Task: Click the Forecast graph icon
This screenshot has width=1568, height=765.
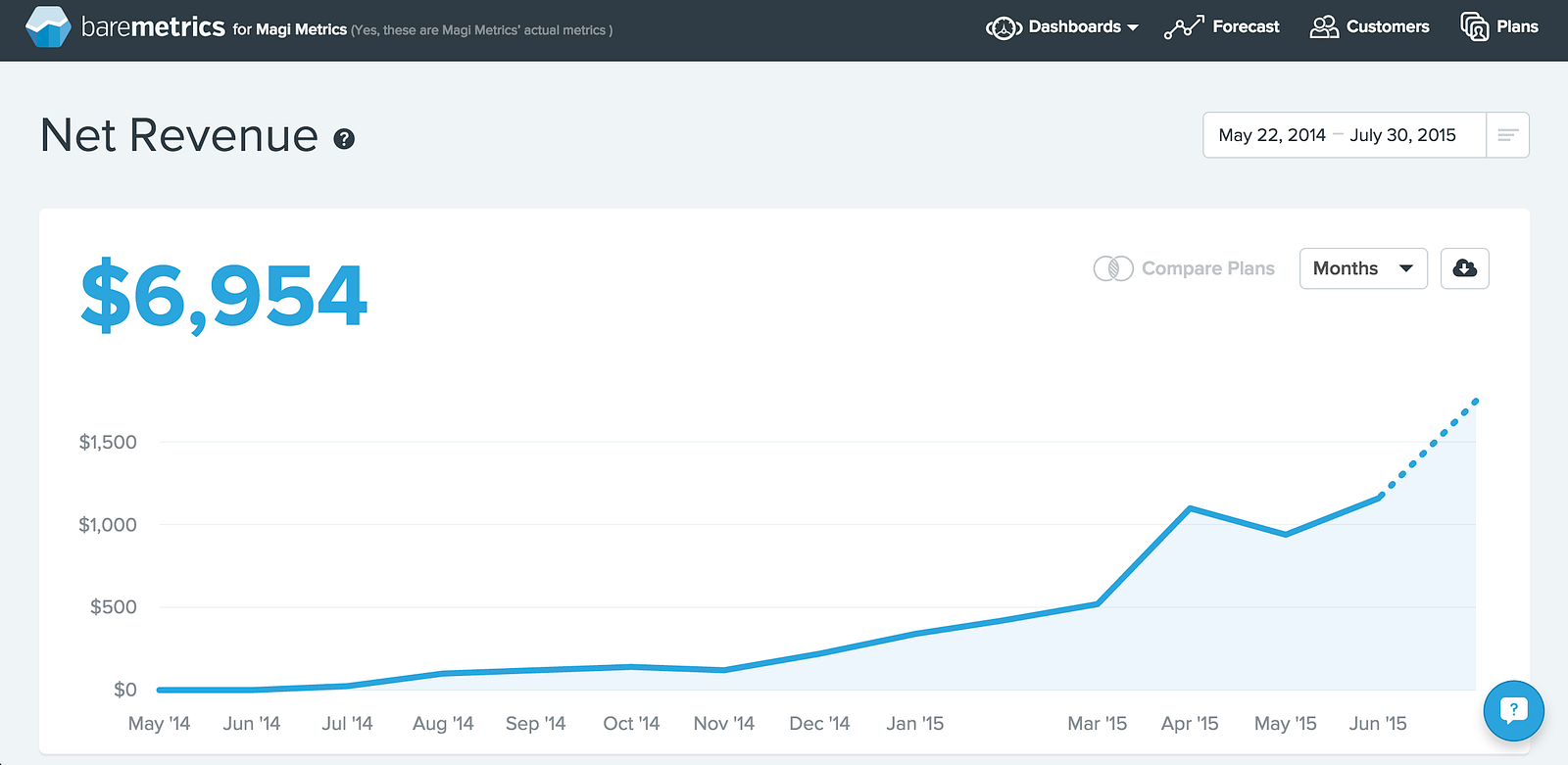Action: tap(1184, 27)
